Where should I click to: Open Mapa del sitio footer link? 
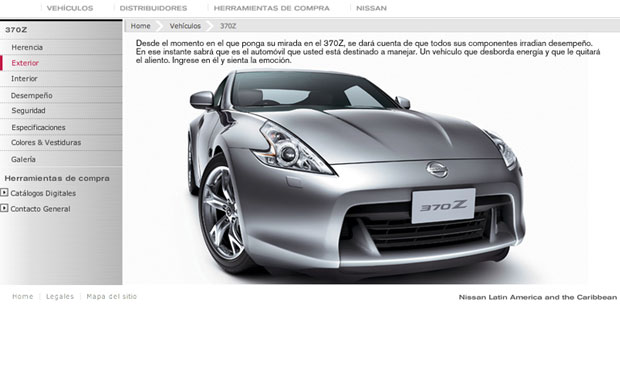[112, 296]
